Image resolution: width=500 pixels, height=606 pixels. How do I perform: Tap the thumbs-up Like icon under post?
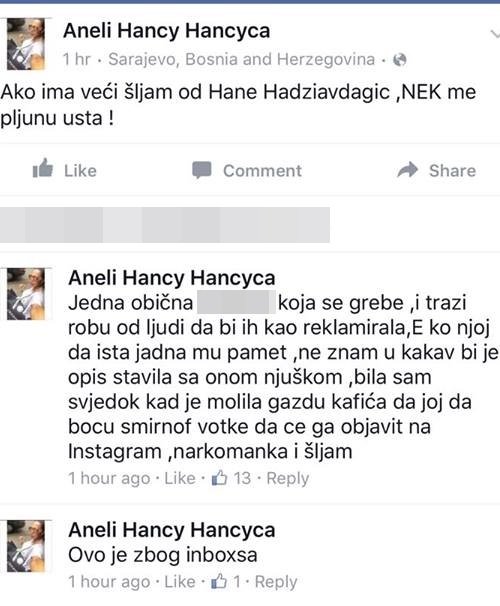point(43,169)
